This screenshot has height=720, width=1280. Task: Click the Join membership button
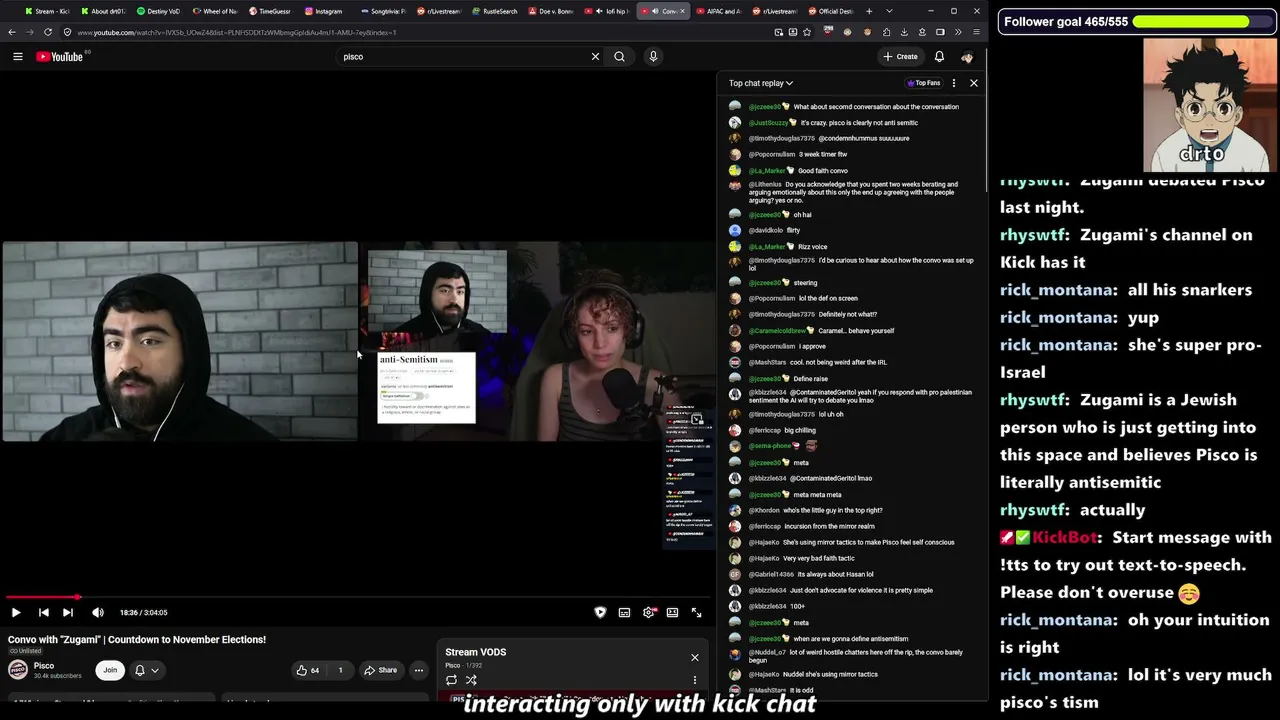coord(110,670)
